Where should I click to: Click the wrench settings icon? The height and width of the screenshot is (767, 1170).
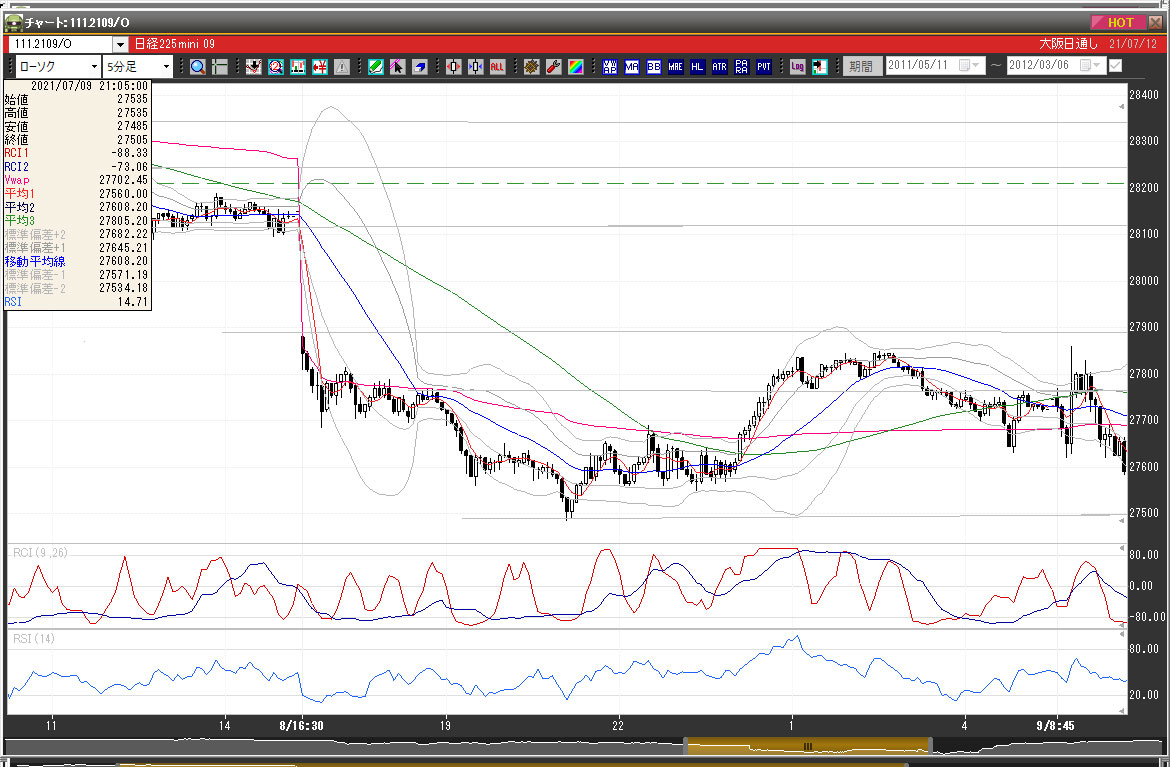[554, 67]
